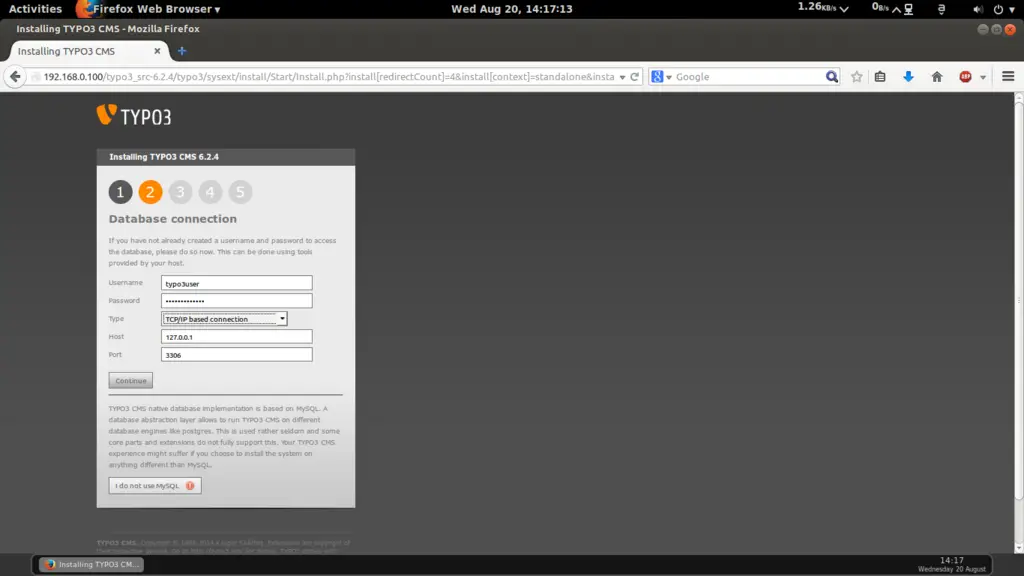This screenshot has width=1024, height=576.
Task: Click the Installing TYPO3 CMS 6.2.4 header text
Action: click(164, 157)
